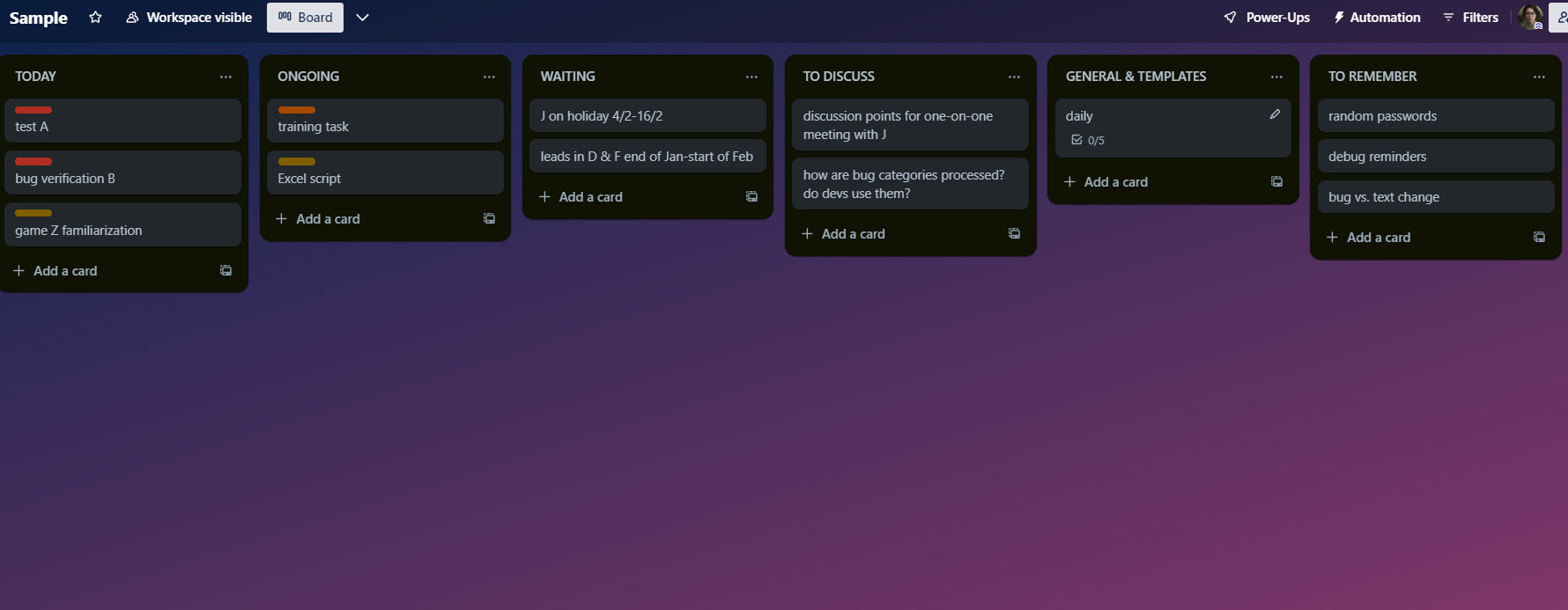Edit the daily card with pencil icon
Viewport: 1568px width, 610px height.
[1275, 114]
